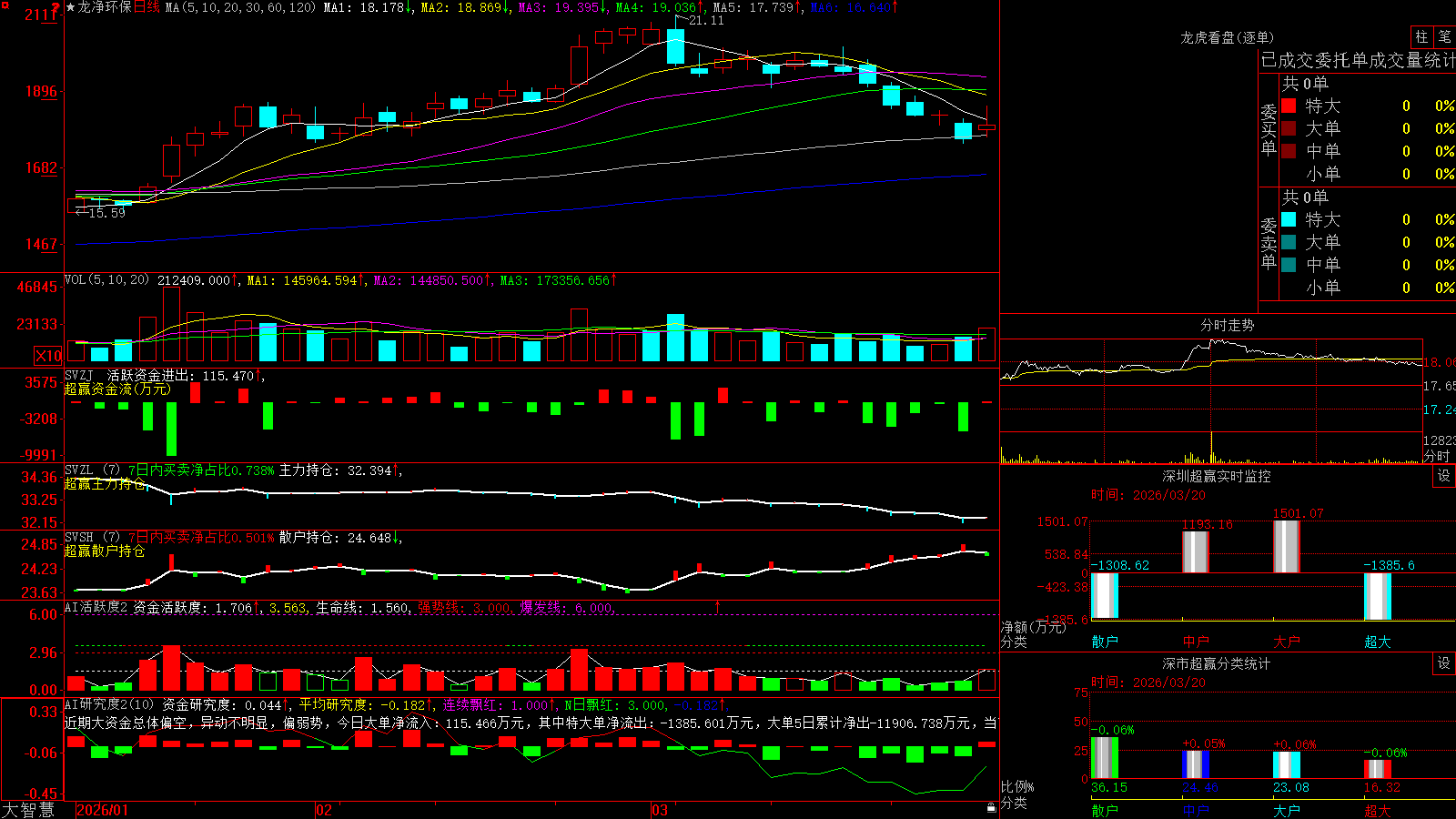Click the 大户 bar valued 1501.07
This screenshot has width=1456, height=819.
[1287, 547]
